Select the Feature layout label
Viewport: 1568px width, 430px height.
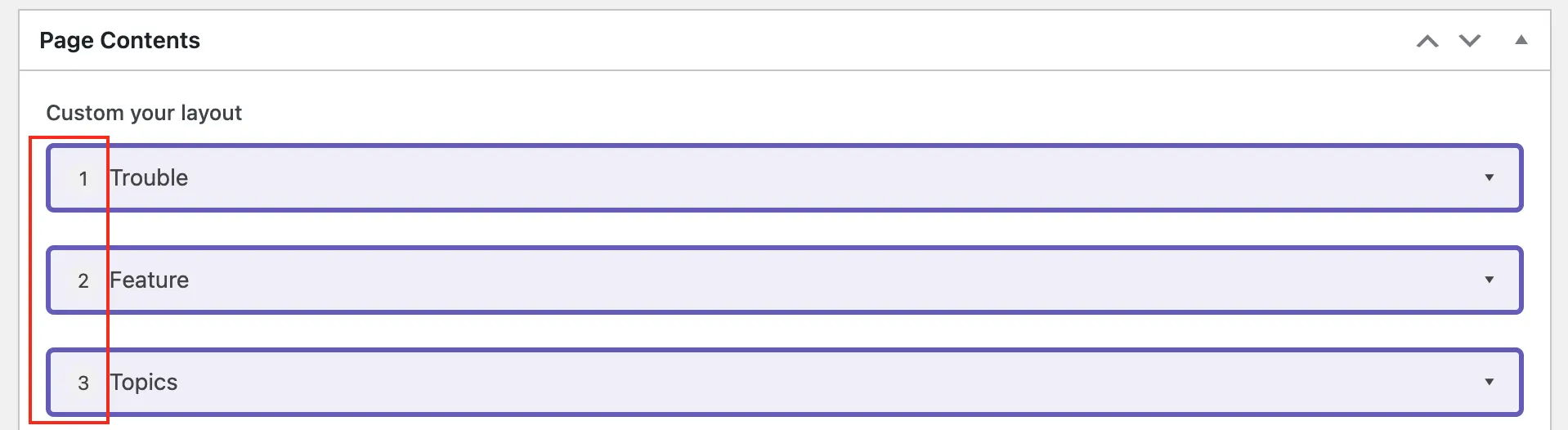[x=149, y=280]
